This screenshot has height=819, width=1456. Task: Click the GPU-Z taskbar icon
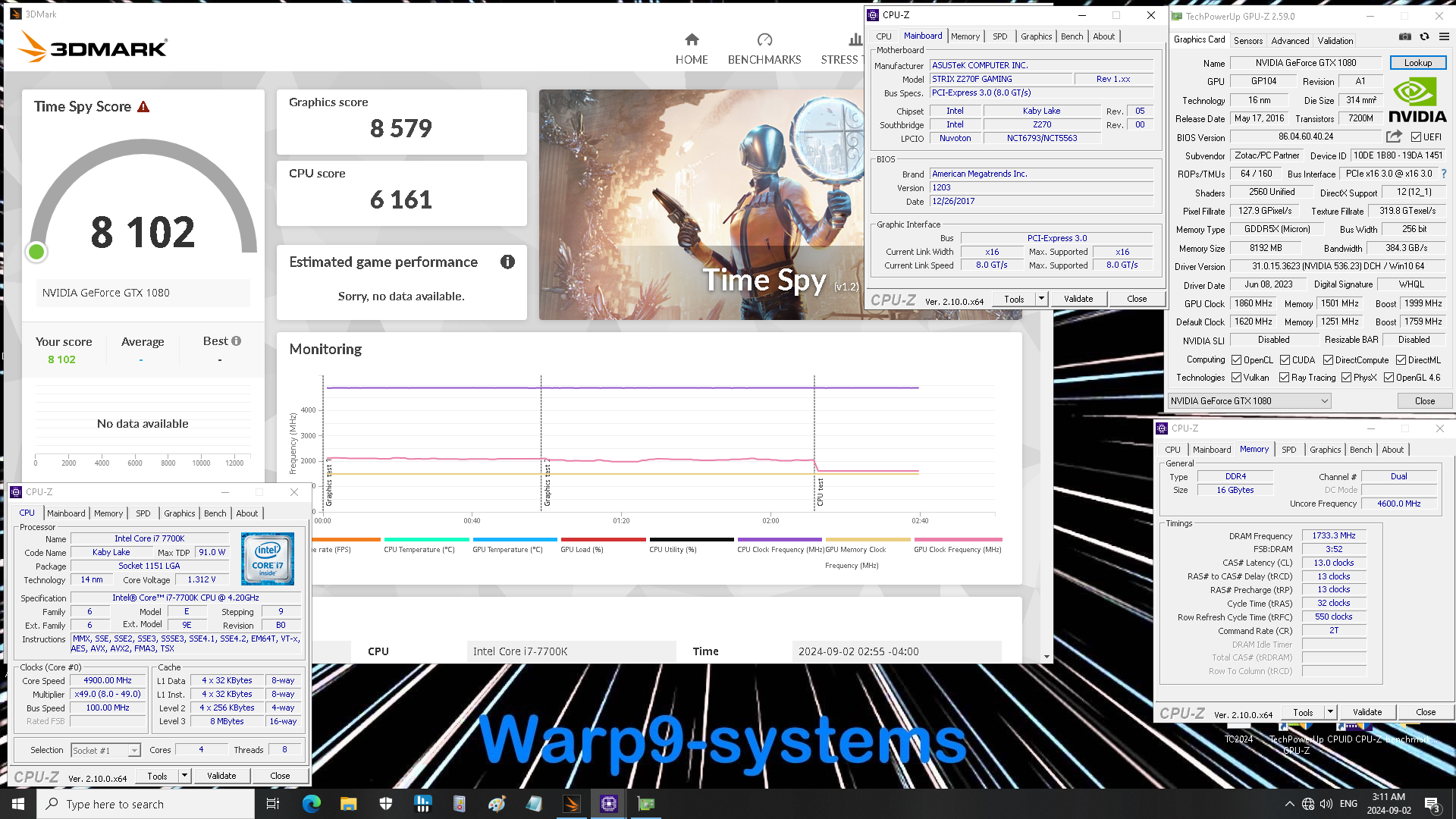pos(646,804)
